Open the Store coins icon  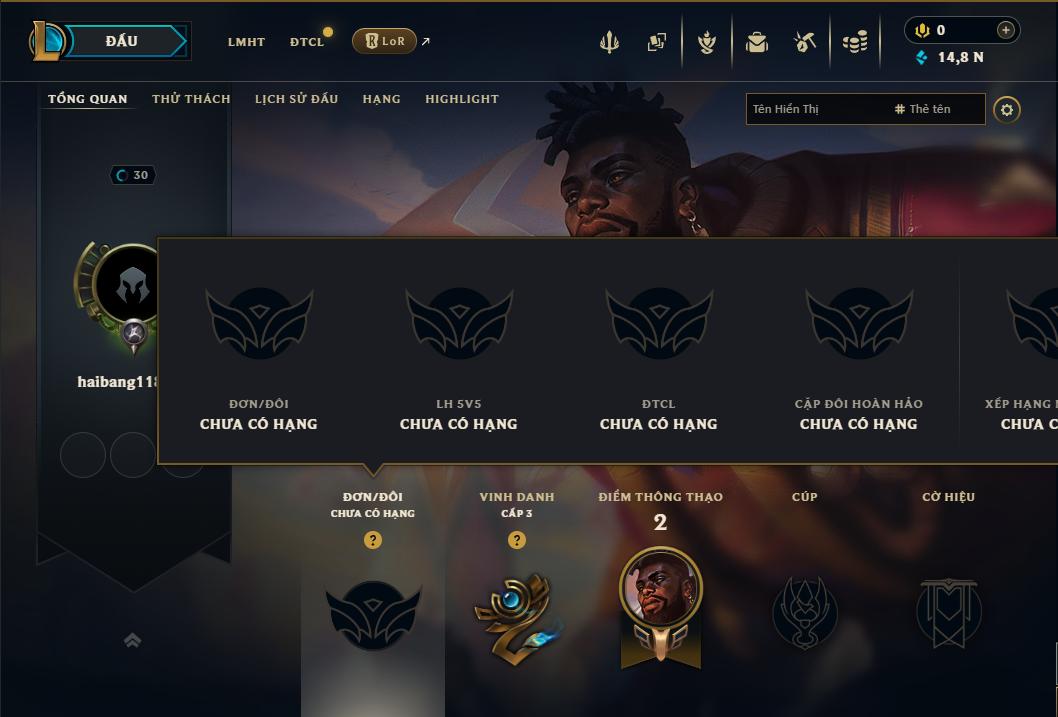(855, 42)
